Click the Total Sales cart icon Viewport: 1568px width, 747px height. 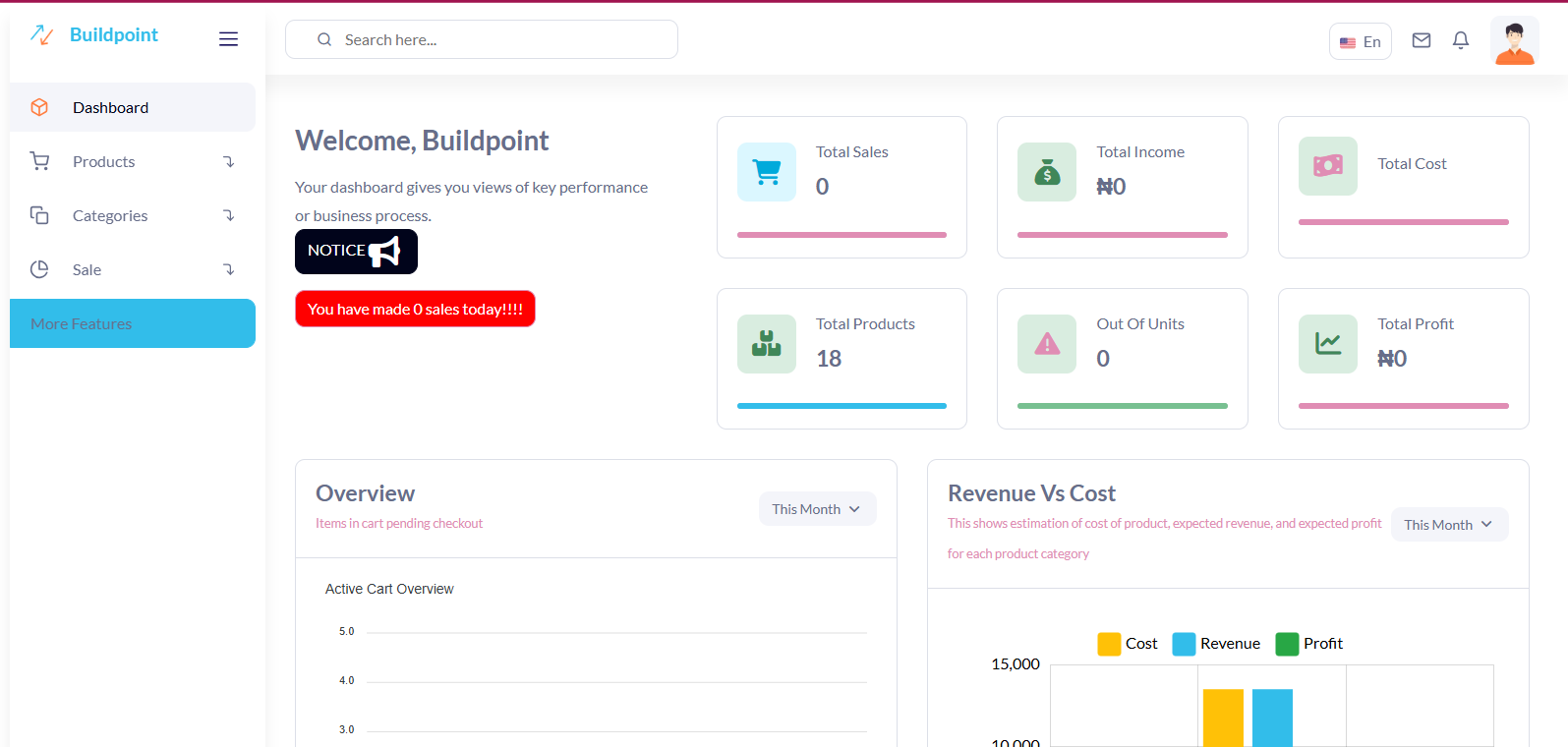[767, 172]
